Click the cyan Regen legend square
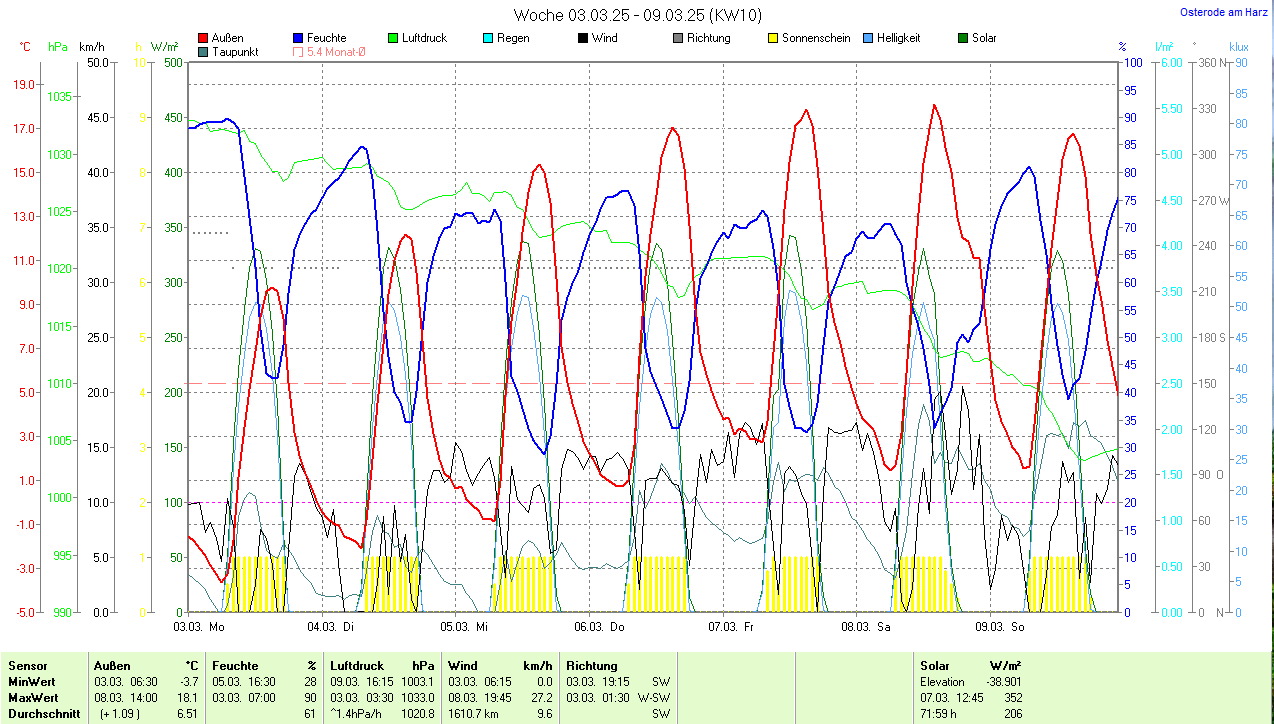1274x724 pixels. pos(488,38)
